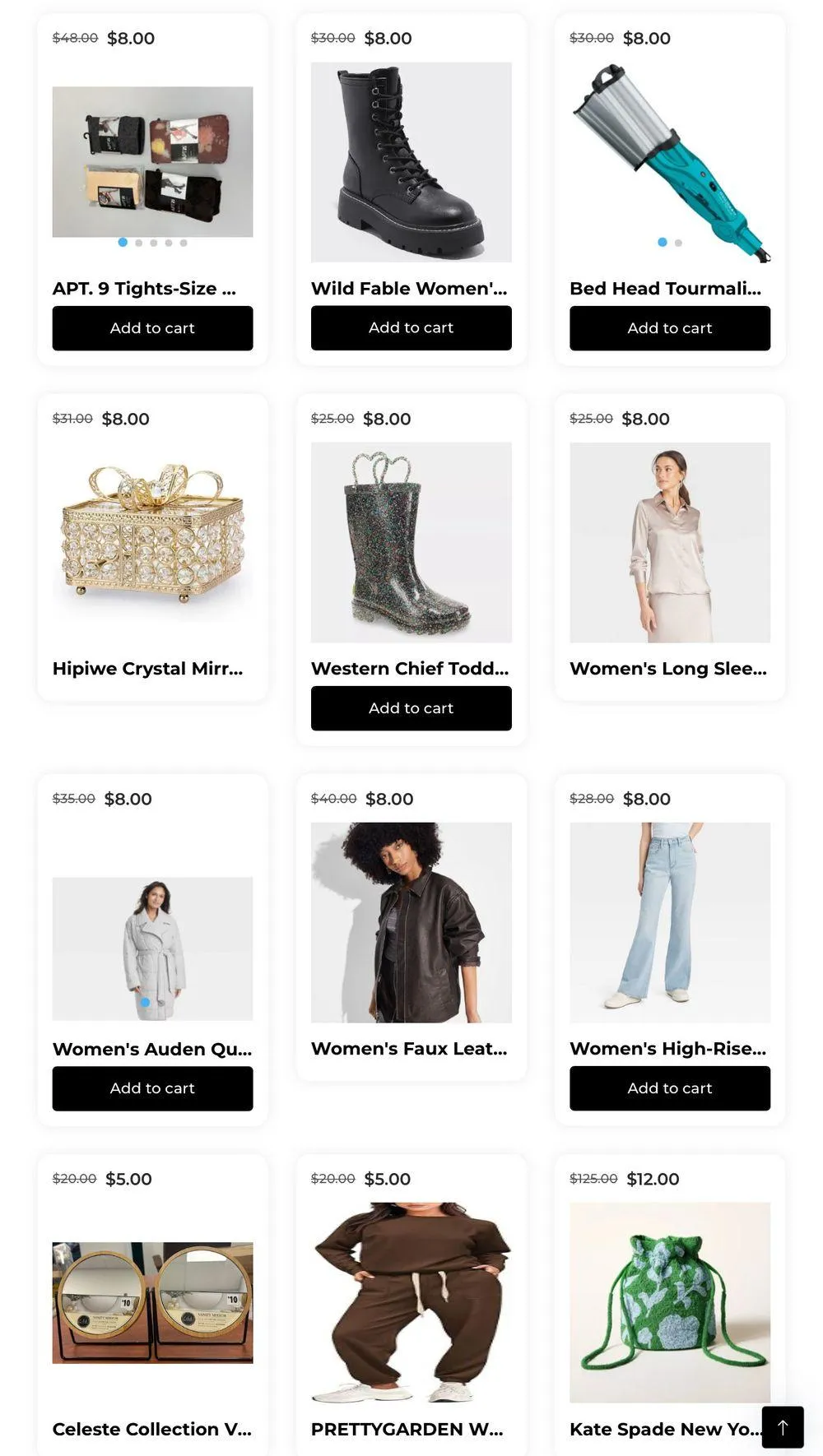Add Wild Fable Women's boots to cart

point(411,327)
